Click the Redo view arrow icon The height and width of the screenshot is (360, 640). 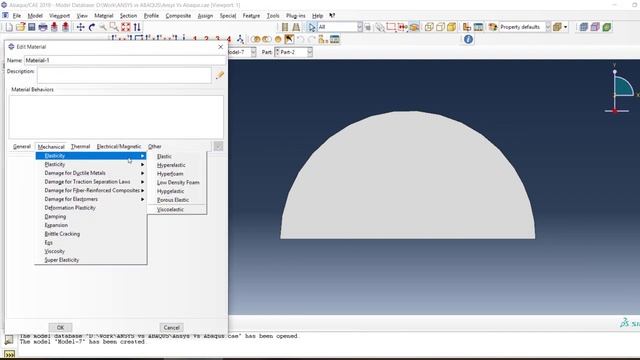311,40
